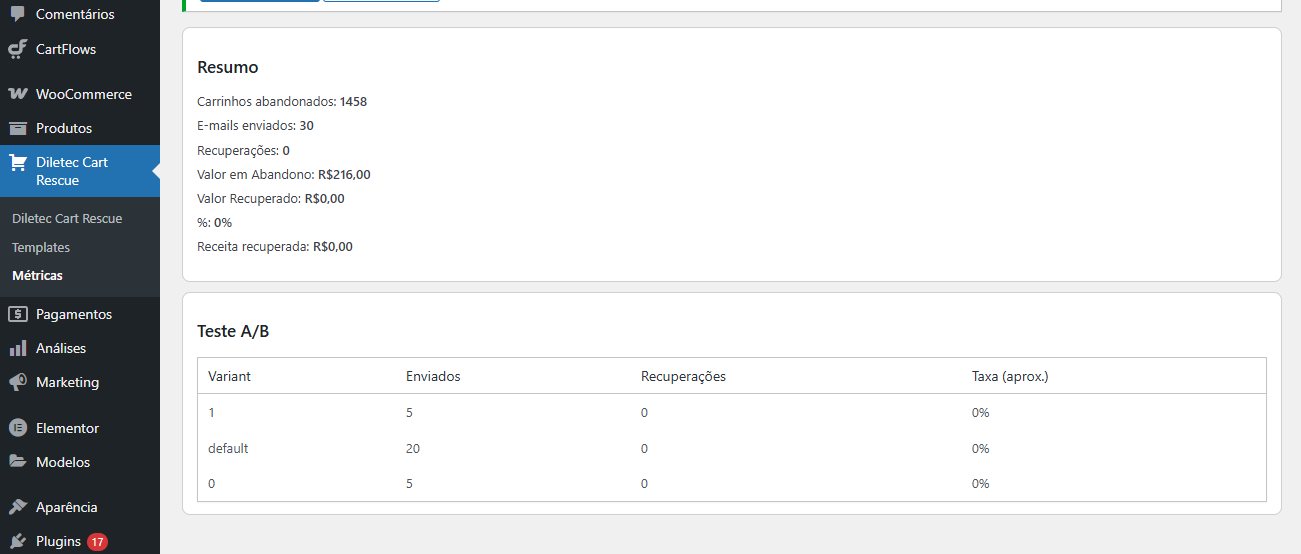Click the Variant column header
This screenshot has width=1301, height=554.
click(x=229, y=376)
